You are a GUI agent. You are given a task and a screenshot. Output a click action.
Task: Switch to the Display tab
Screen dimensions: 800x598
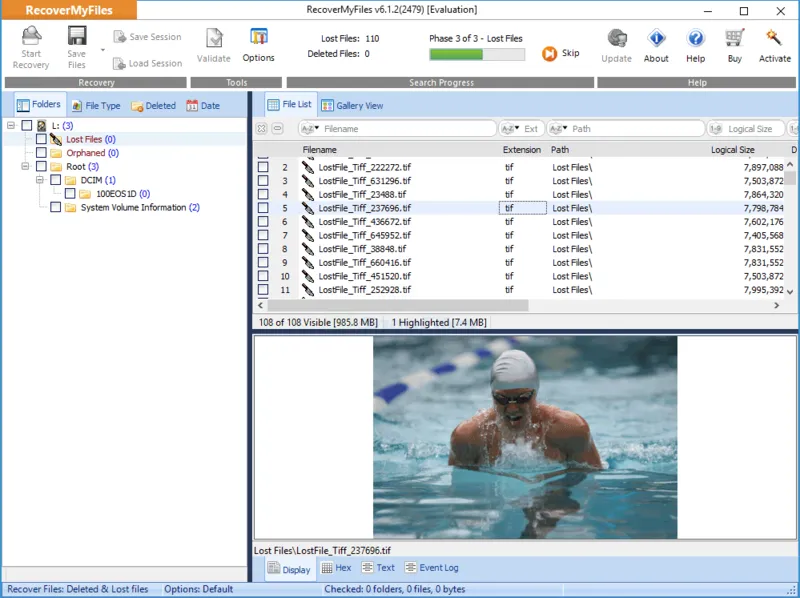pos(289,569)
